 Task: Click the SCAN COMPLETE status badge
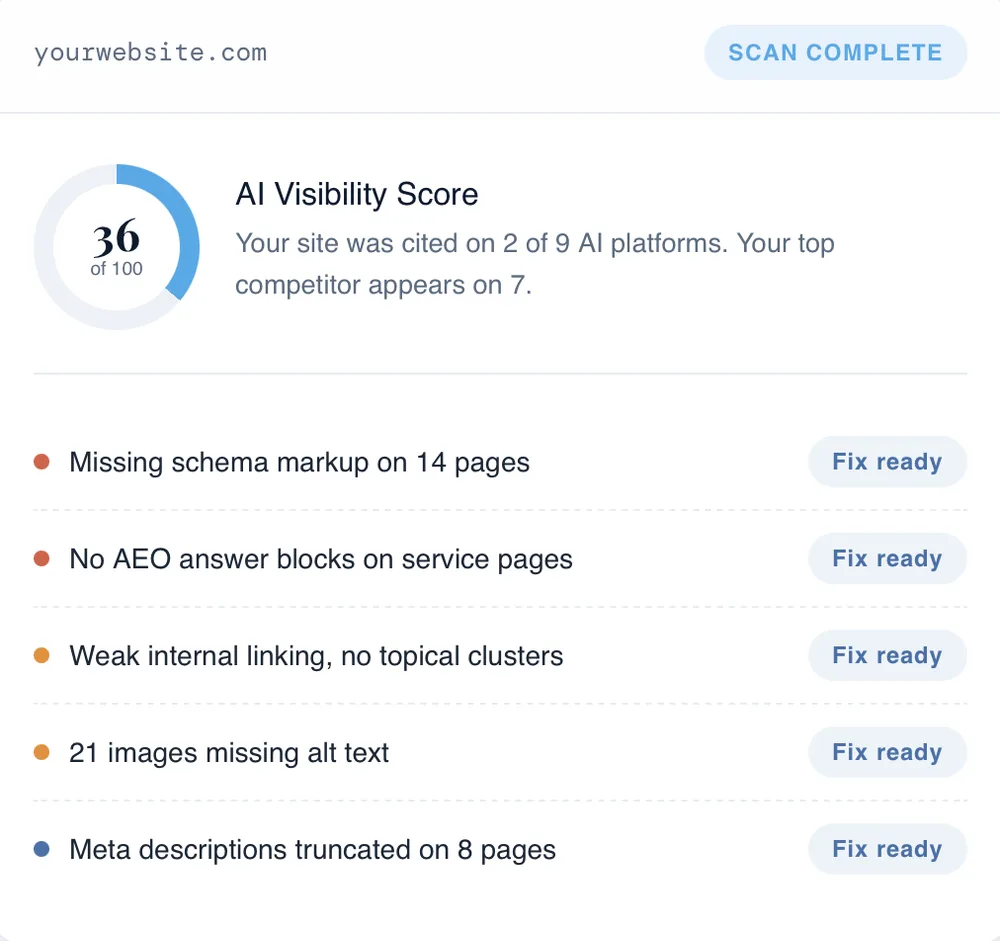point(835,52)
